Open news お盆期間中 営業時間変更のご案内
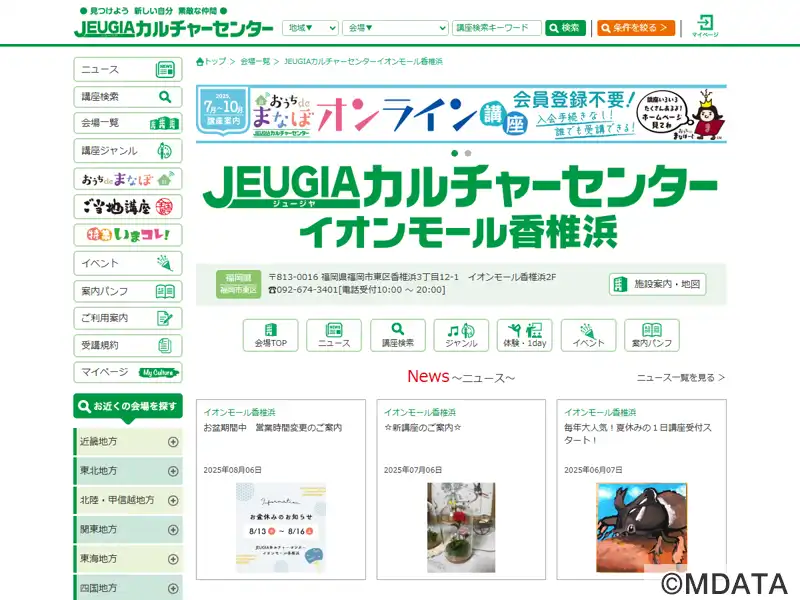800x600 pixels. pyautogui.click(x=273, y=428)
